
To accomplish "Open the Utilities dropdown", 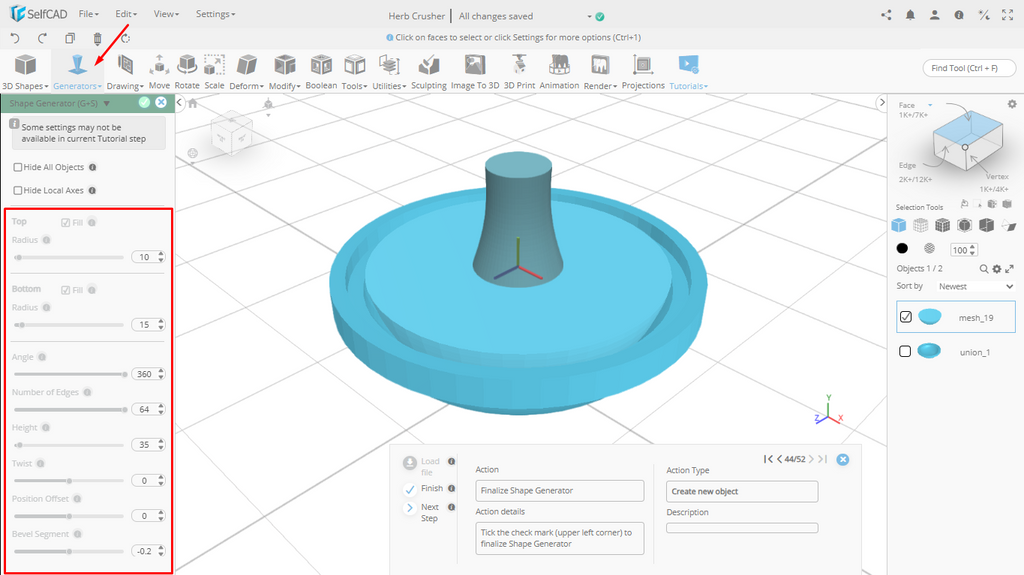I will 389,72.
